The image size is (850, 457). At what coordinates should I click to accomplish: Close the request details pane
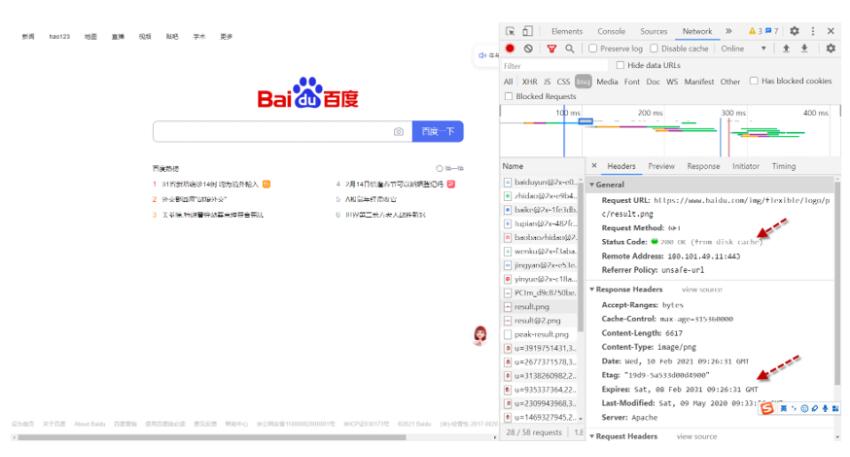coord(594,165)
